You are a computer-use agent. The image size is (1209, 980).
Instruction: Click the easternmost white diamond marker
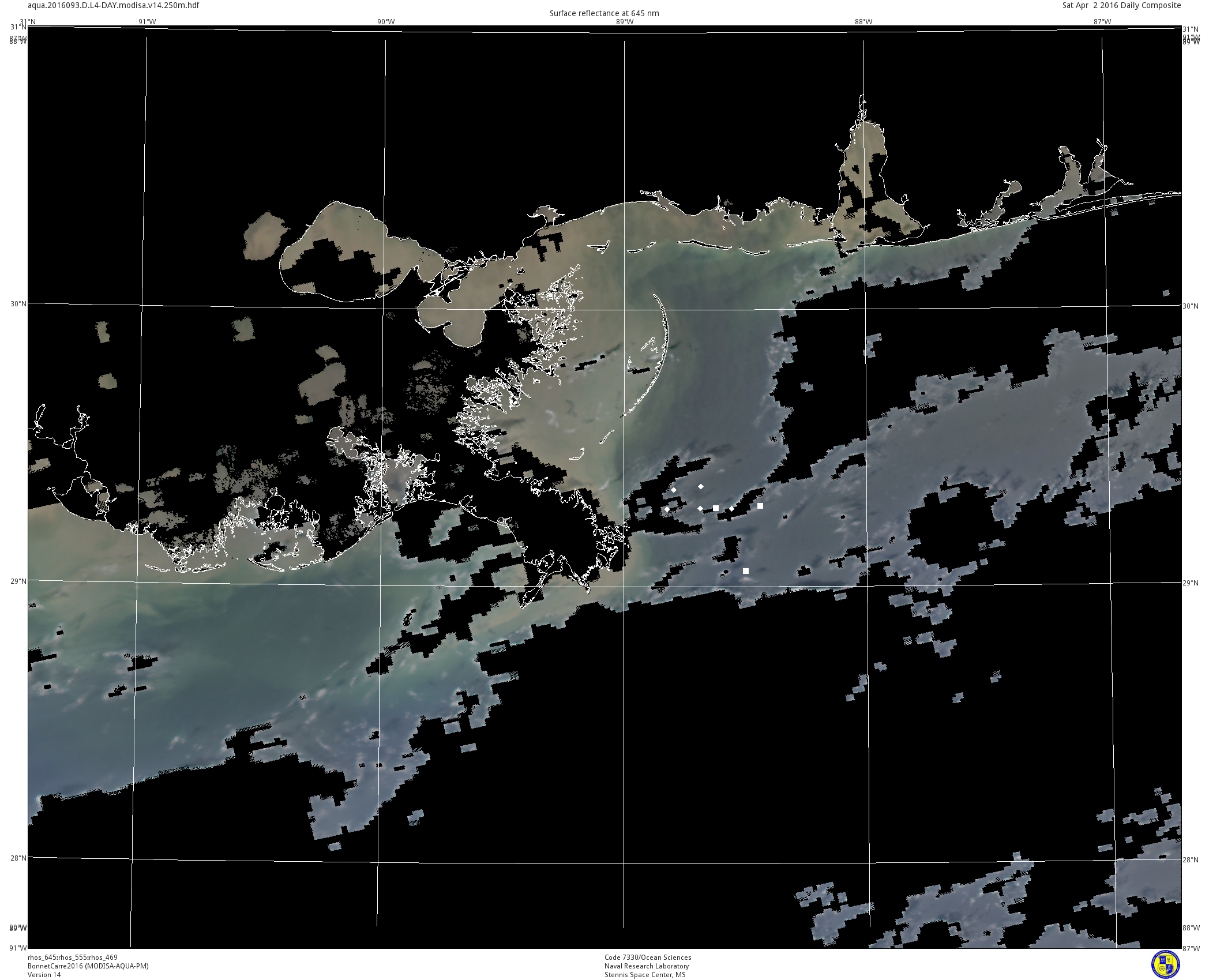point(732,509)
